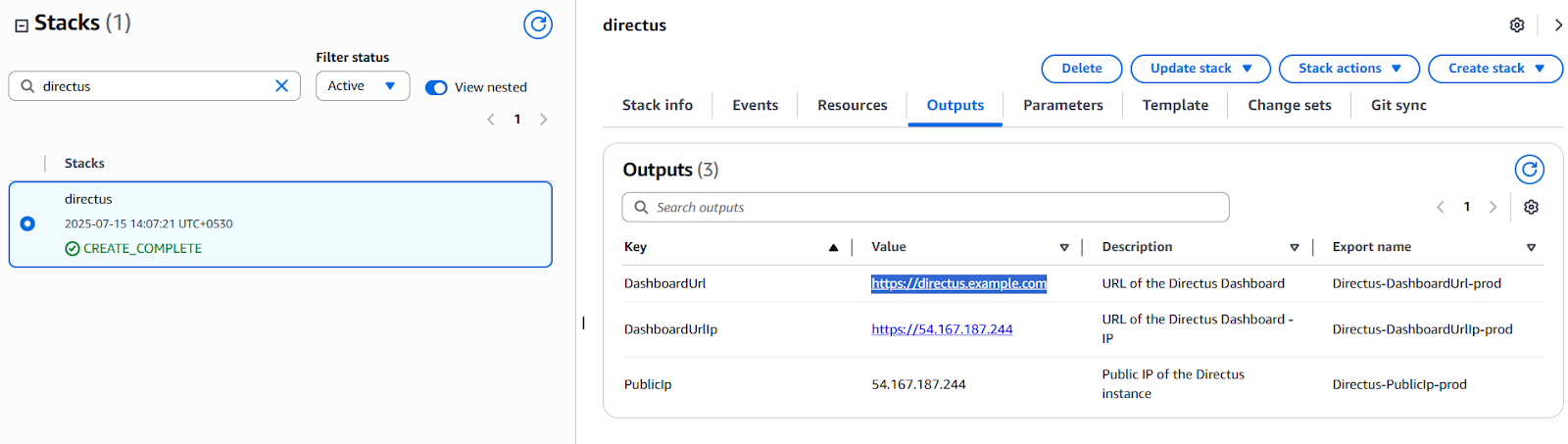Open the Filter status Active dropdown
This screenshot has height=444, width=1568.
click(x=363, y=86)
